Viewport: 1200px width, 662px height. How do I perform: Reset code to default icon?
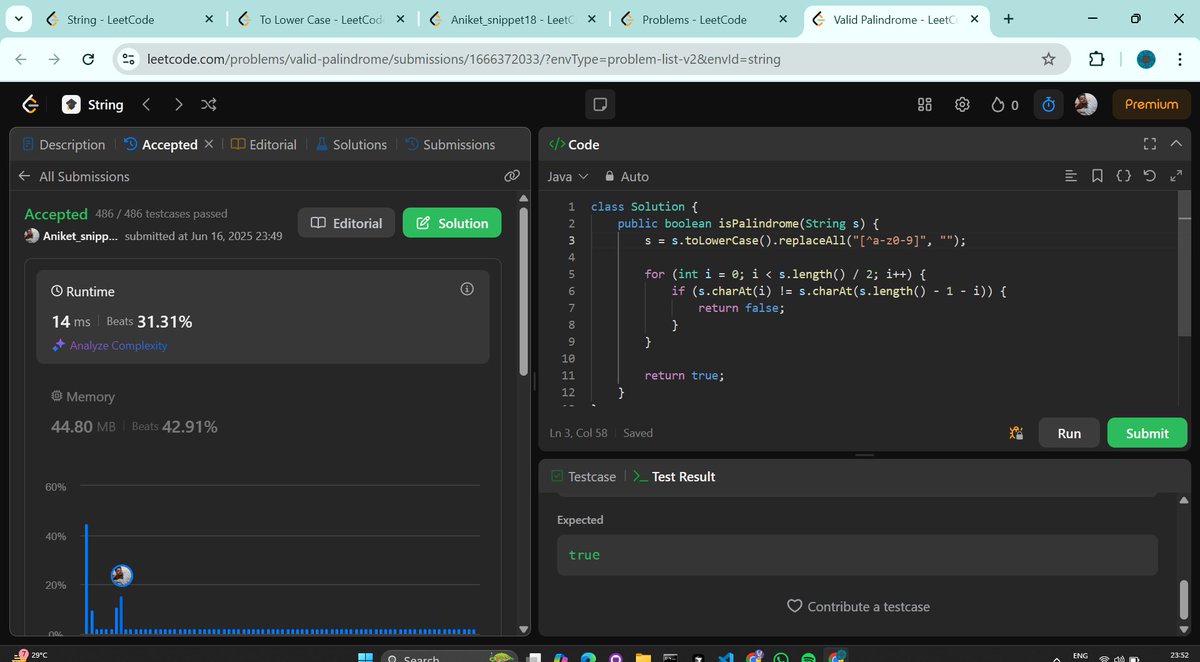[x=1150, y=176]
